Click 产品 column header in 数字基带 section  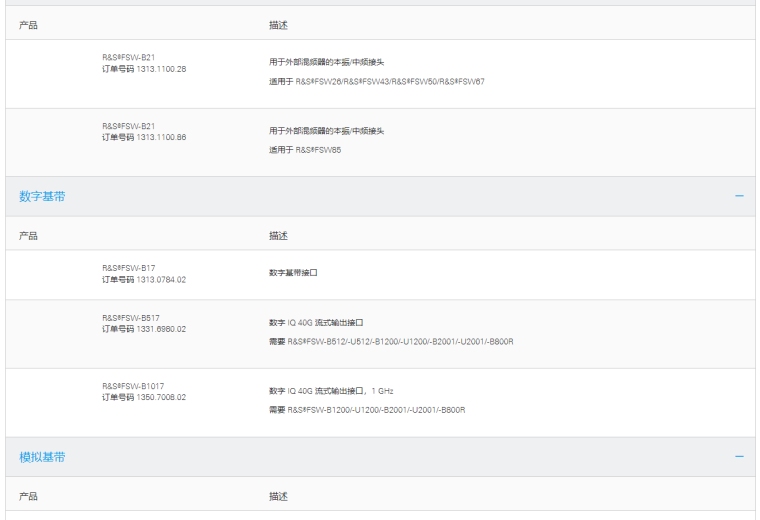point(29,236)
